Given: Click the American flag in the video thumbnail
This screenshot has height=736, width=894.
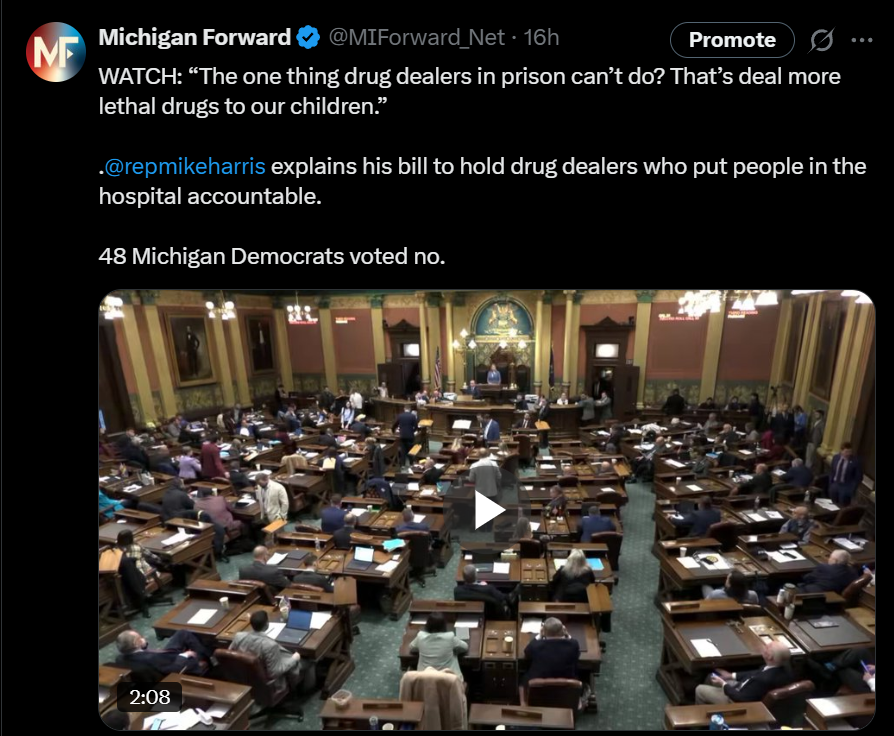Looking at the screenshot, I should click(438, 368).
